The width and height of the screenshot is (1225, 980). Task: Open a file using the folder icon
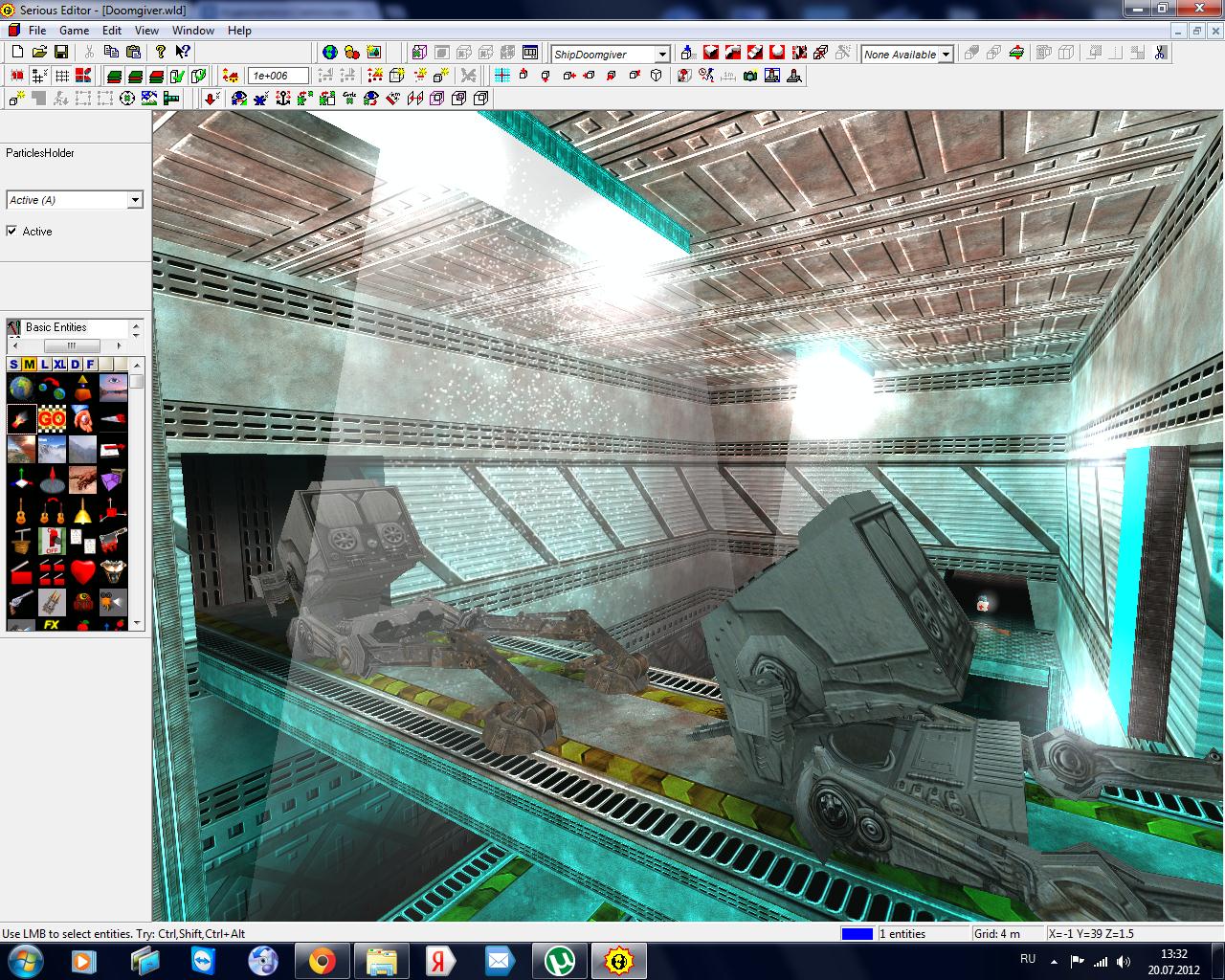[x=39, y=52]
